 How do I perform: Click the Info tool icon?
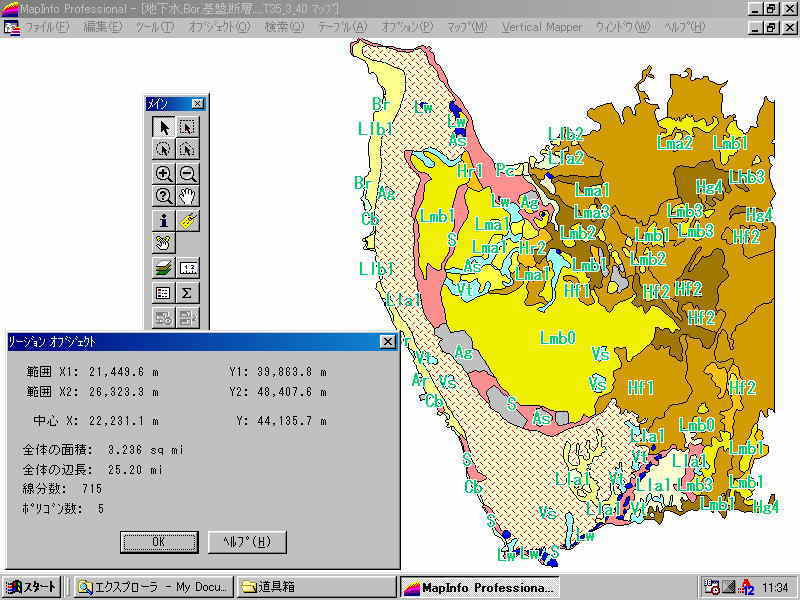coord(163,220)
